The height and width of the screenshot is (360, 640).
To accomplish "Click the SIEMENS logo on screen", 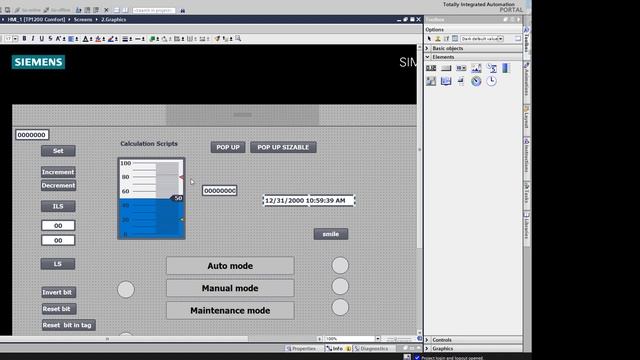I will point(38,62).
